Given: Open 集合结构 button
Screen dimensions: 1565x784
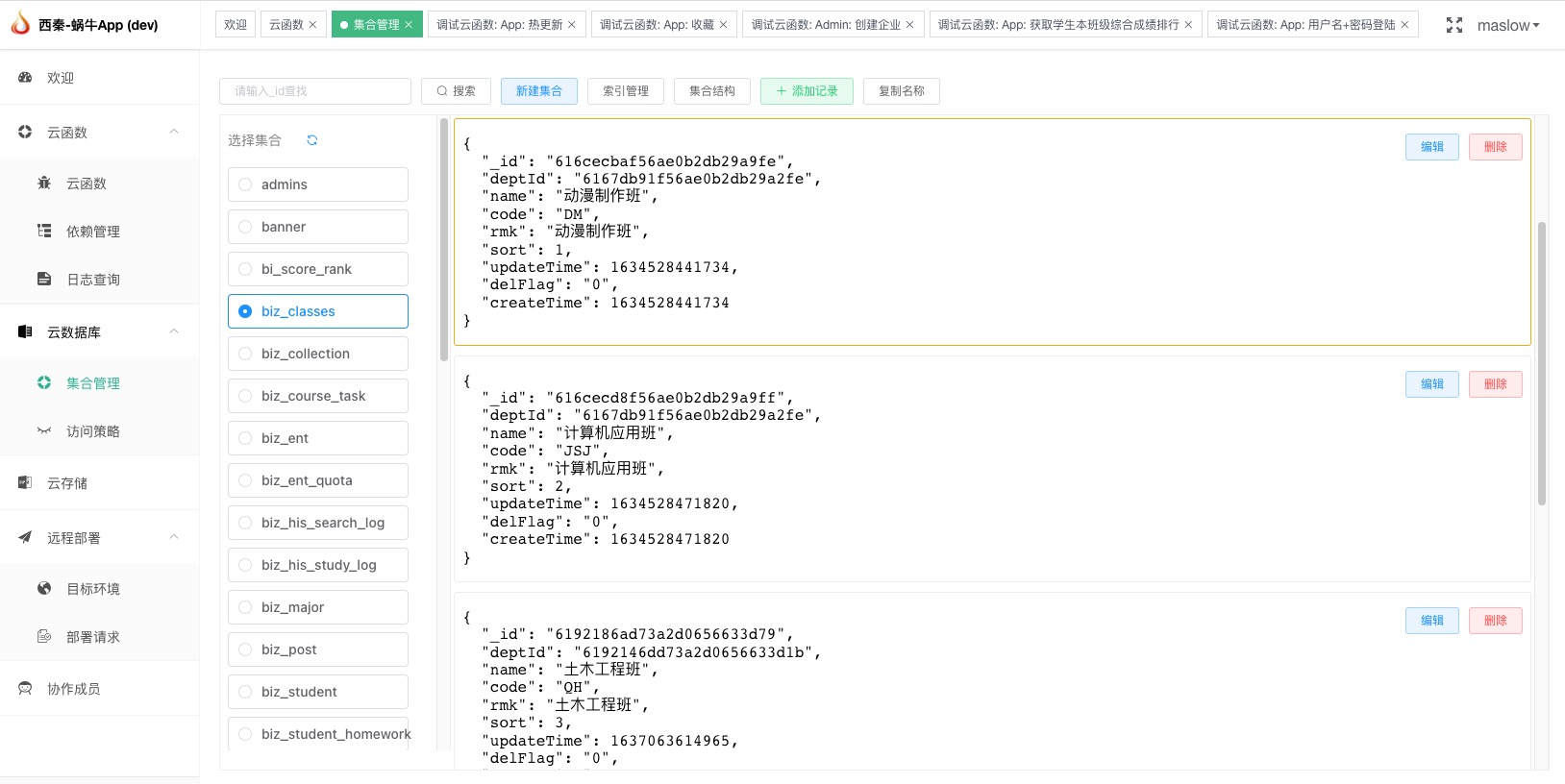Looking at the screenshot, I should [x=712, y=91].
